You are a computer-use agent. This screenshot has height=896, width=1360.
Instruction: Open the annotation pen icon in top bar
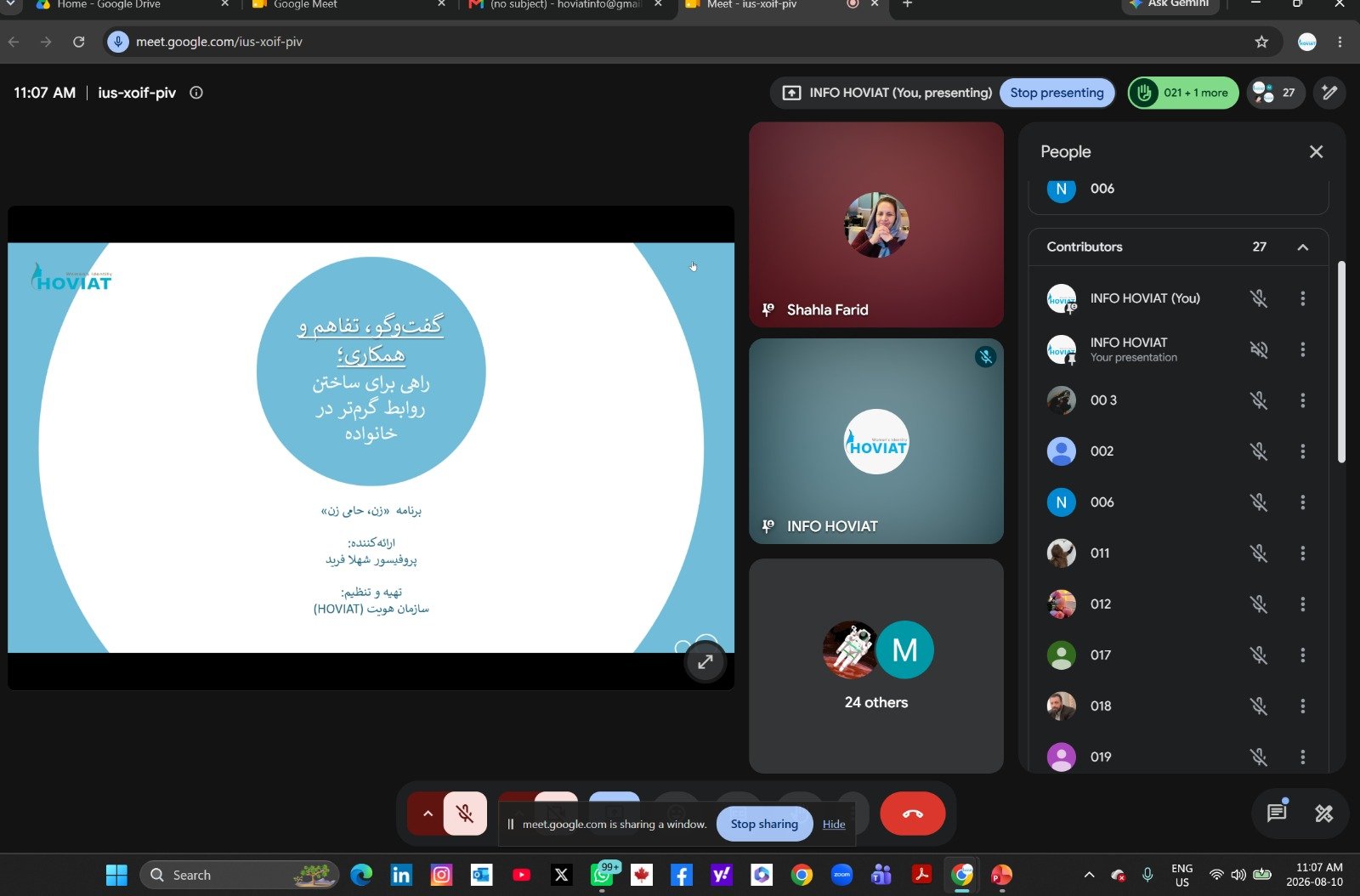click(x=1329, y=93)
